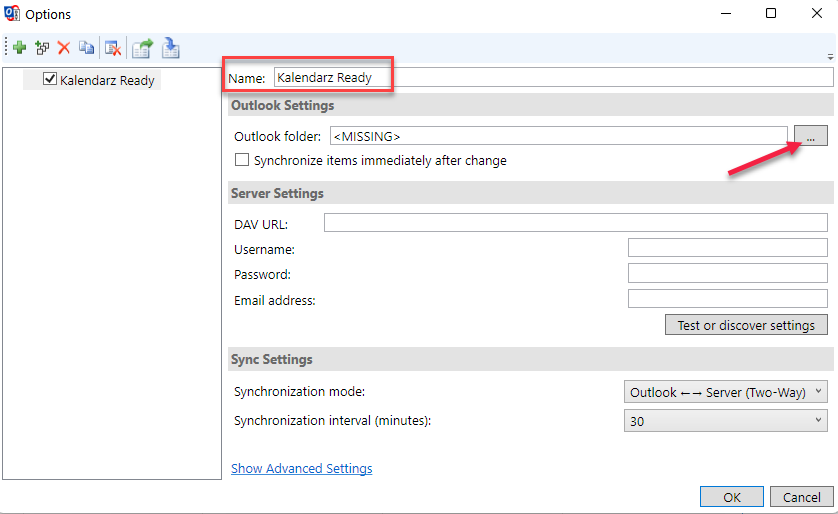Click the Outlook folder text field
The image size is (838, 514).
click(558, 136)
